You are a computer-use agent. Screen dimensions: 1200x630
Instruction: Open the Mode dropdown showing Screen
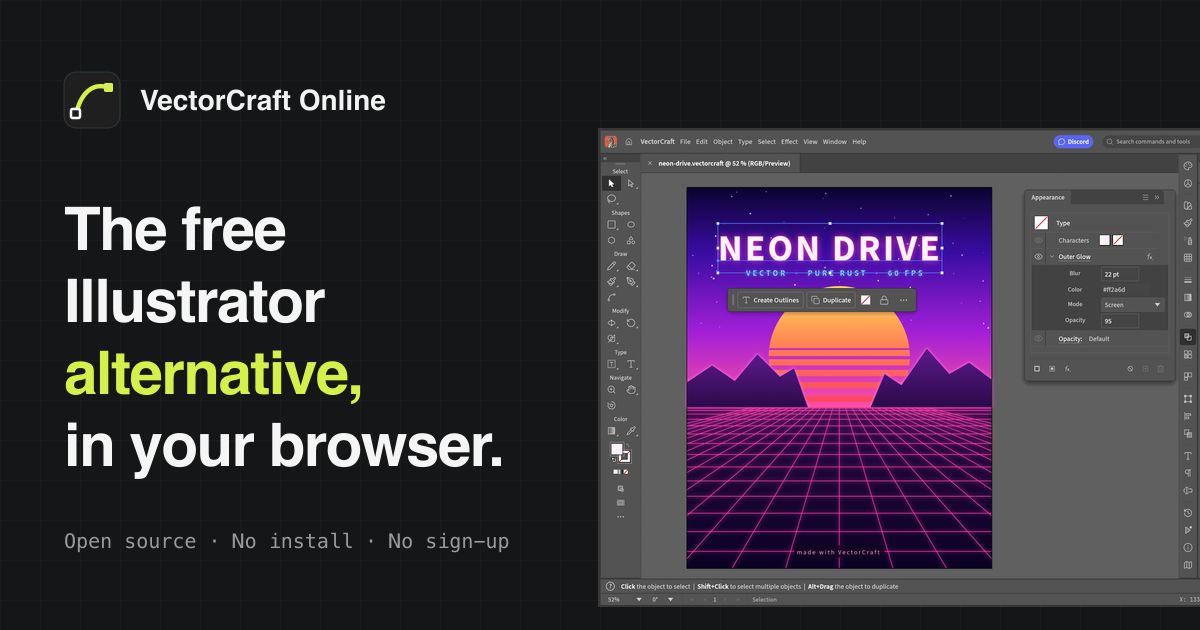click(x=1133, y=305)
